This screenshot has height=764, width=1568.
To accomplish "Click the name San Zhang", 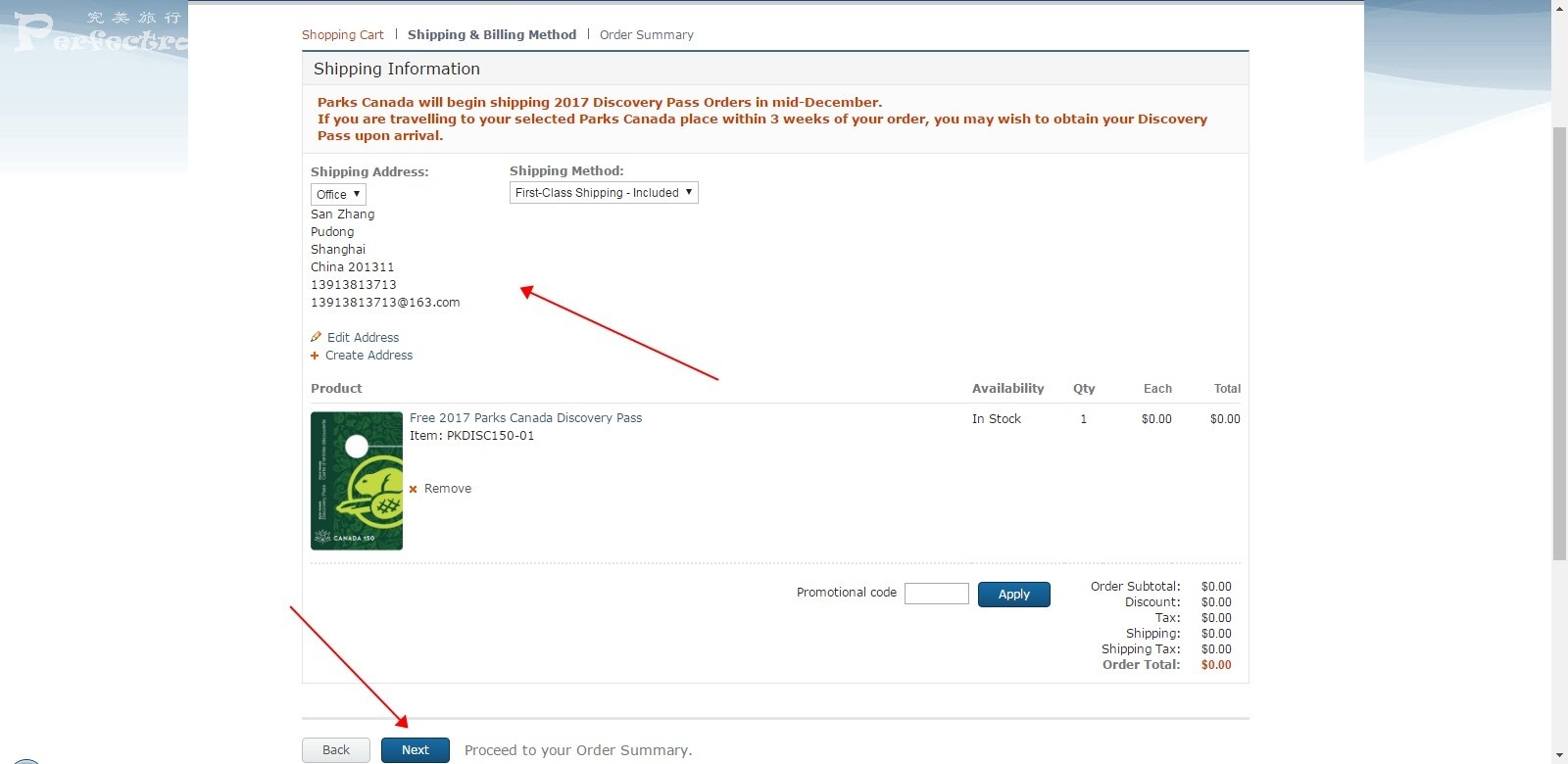I will [343, 215].
